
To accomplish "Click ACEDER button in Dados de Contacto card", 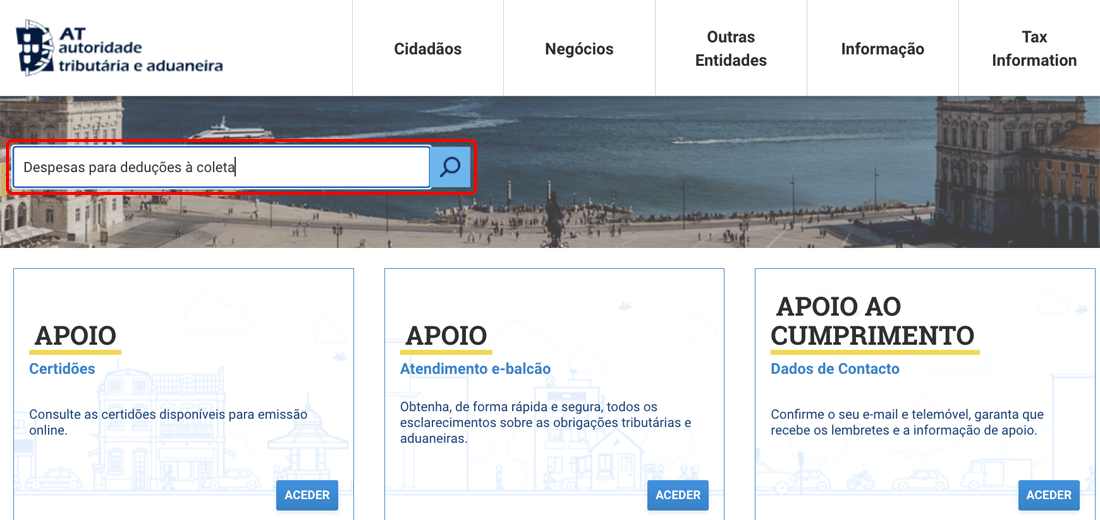I will [x=1049, y=495].
